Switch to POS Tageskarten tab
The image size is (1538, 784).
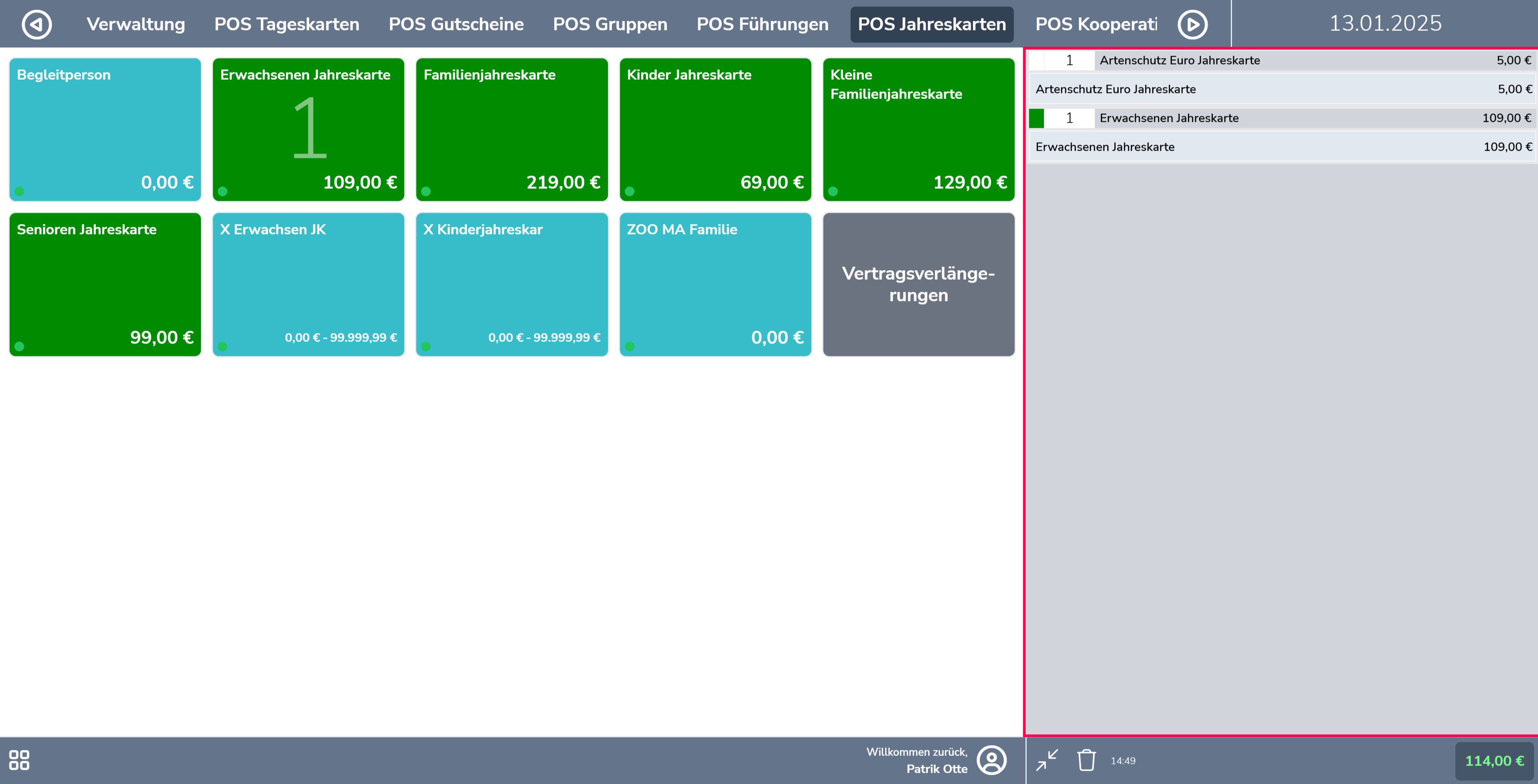point(287,24)
